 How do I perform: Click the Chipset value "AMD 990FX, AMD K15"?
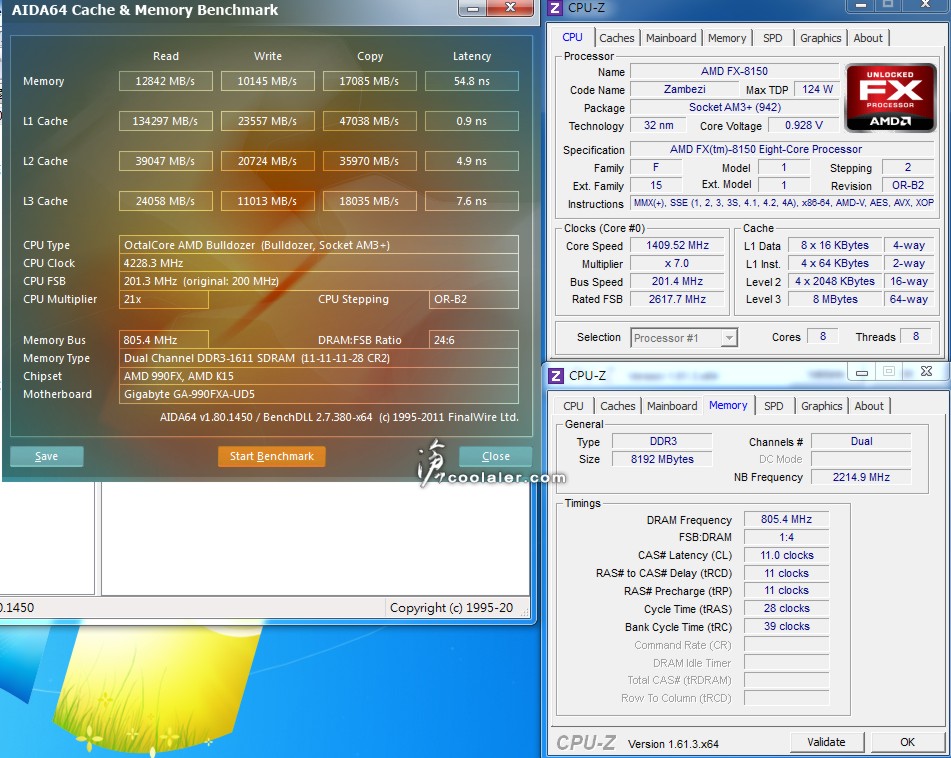(x=319, y=377)
